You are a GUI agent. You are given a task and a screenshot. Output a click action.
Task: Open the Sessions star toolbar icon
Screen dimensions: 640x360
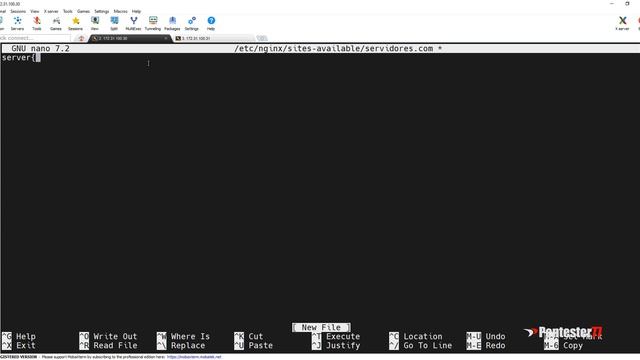[76, 23]
